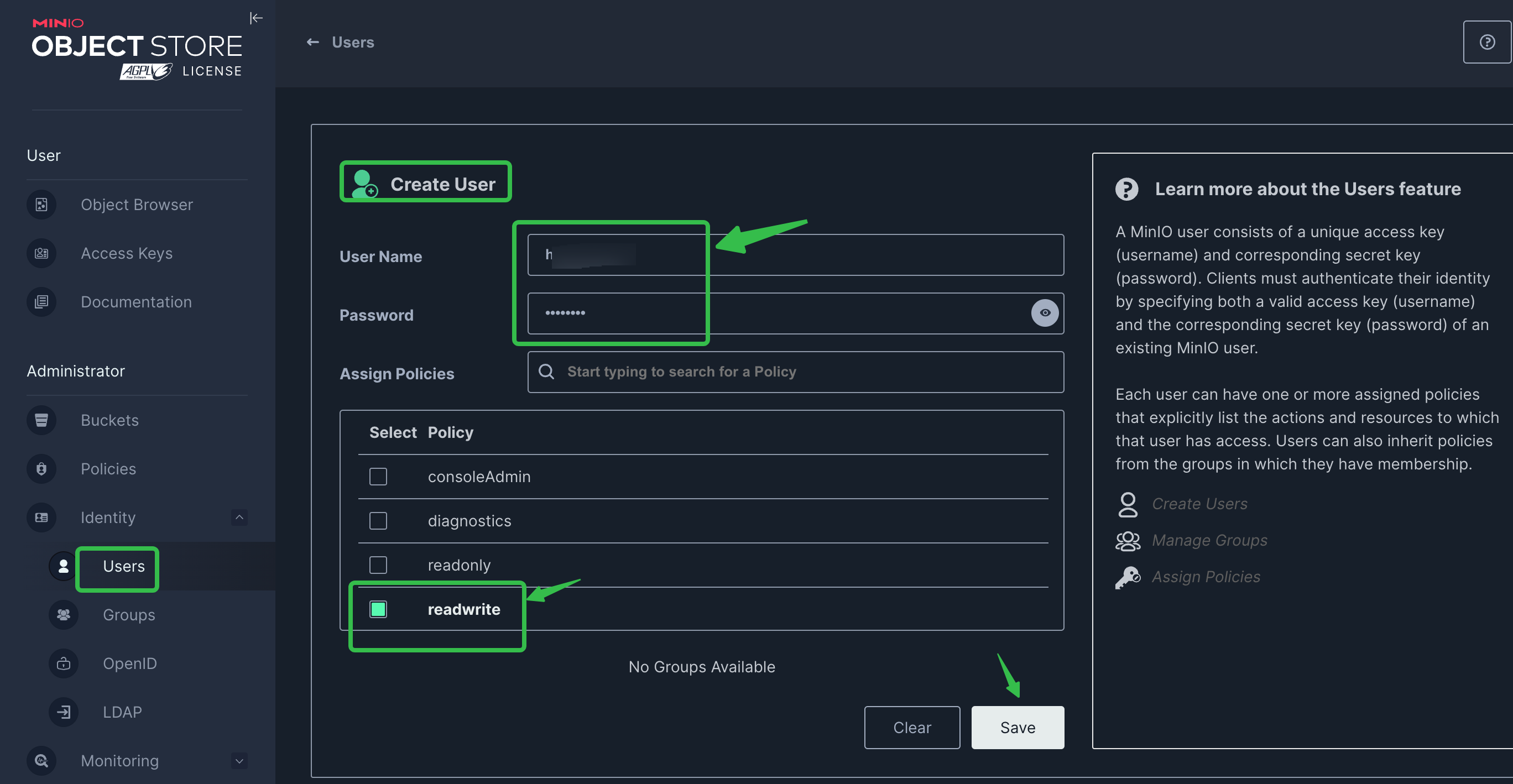Click the Object Browser sidebar icon
The height and width of the screenshot is (784, 1513).
pyautogui.click(x=41, y=205)
